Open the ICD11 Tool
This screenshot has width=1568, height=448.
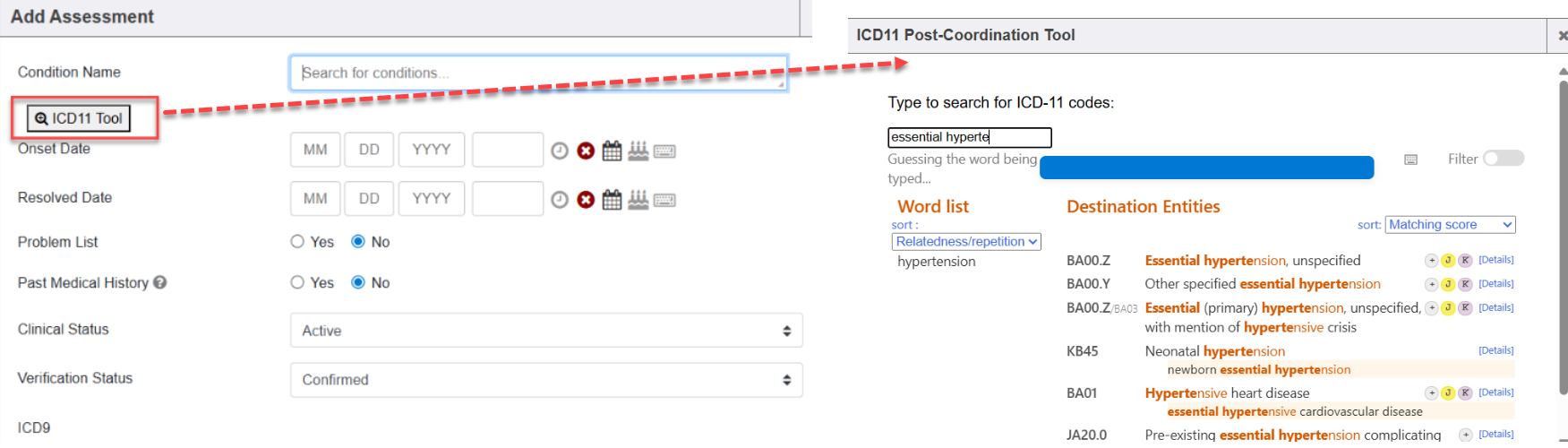(x=79, y=118)
